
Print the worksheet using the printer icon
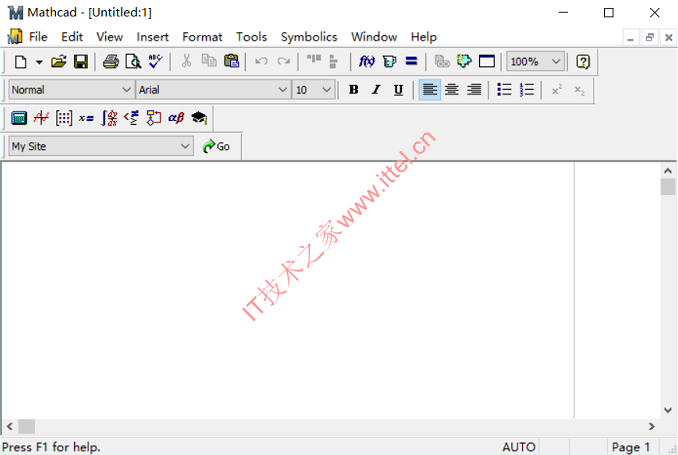[111, 61]
